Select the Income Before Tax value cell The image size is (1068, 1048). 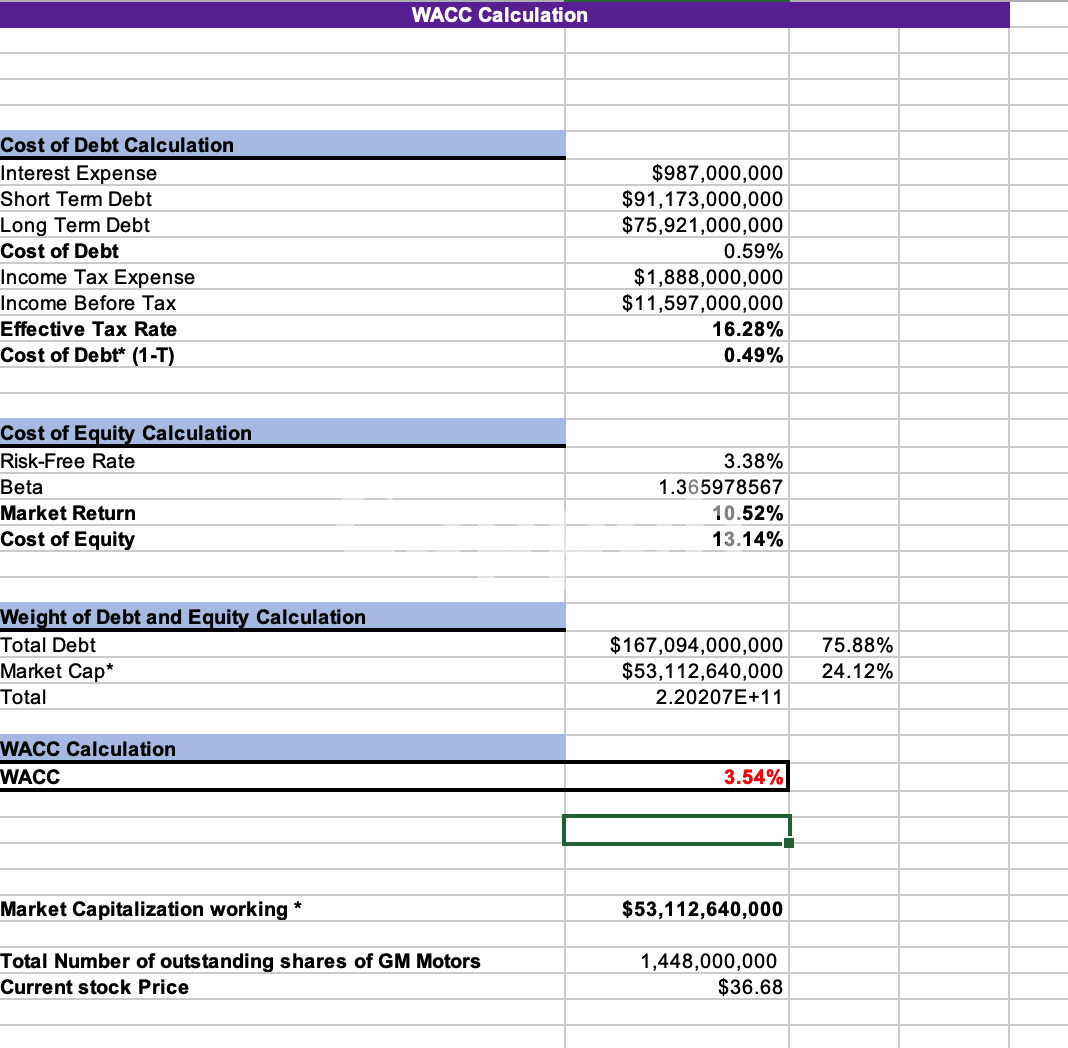tap(702, 303)
